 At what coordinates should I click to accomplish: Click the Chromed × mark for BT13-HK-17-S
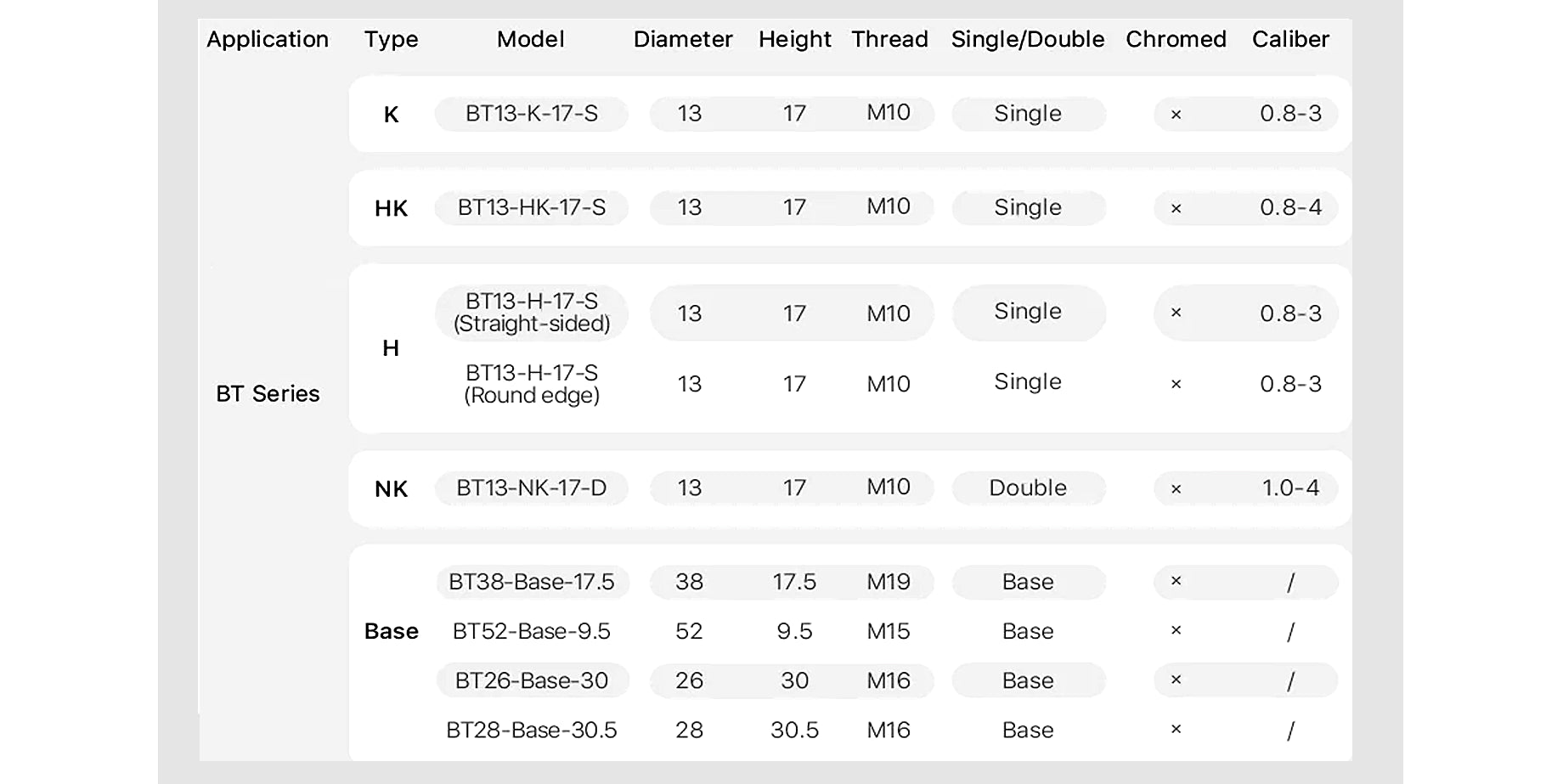point(1176,208)
